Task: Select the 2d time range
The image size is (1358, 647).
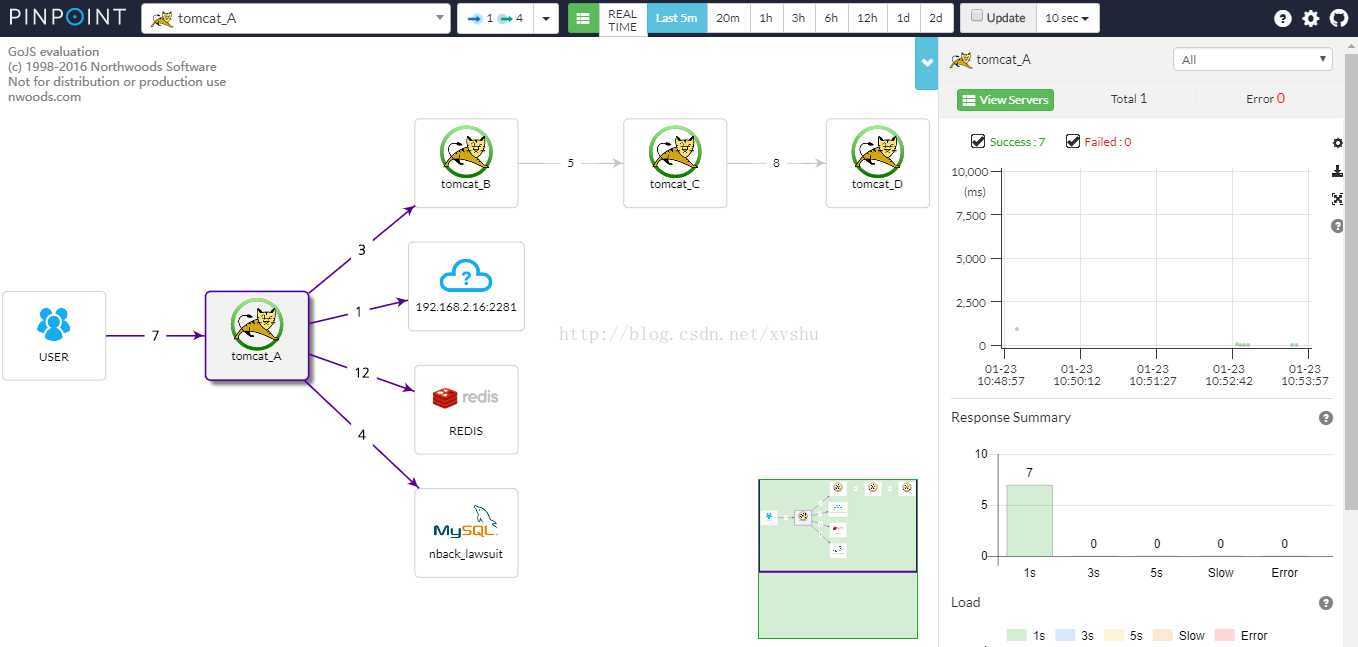Action: point(935,18)
